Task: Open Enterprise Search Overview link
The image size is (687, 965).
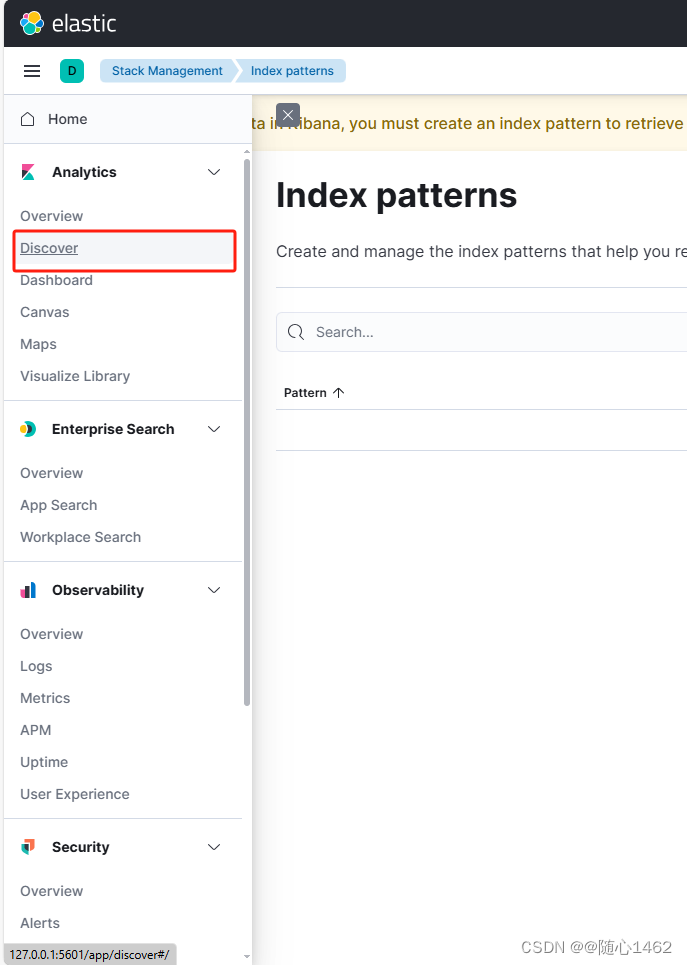Action: click(52, 473)
